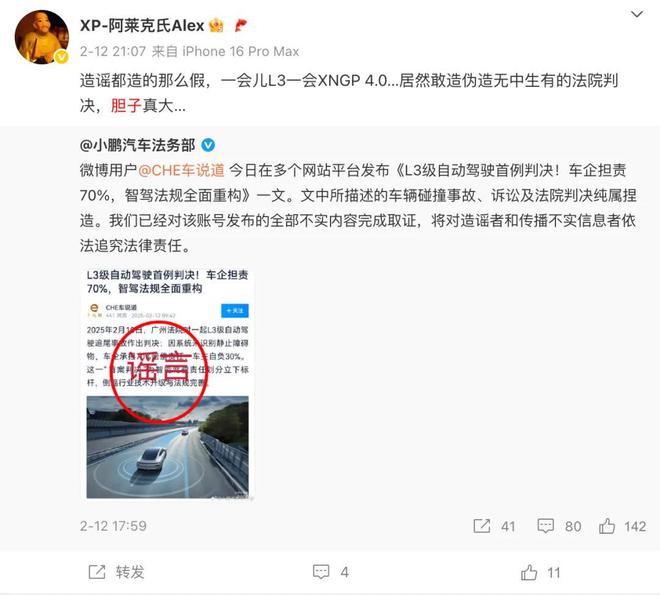660x595 pixels.
Task: Click the crown badge next to username
Action: pos(216,26)
